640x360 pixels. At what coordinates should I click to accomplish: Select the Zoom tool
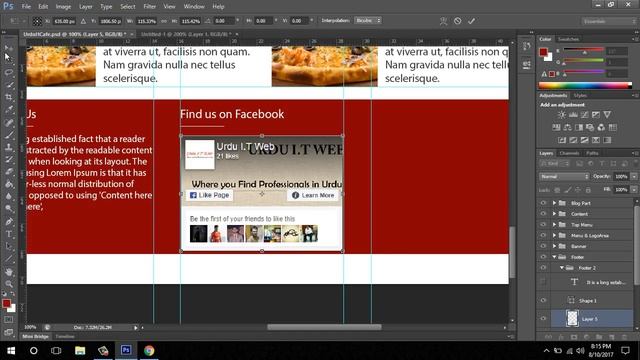tap(9, 284)
